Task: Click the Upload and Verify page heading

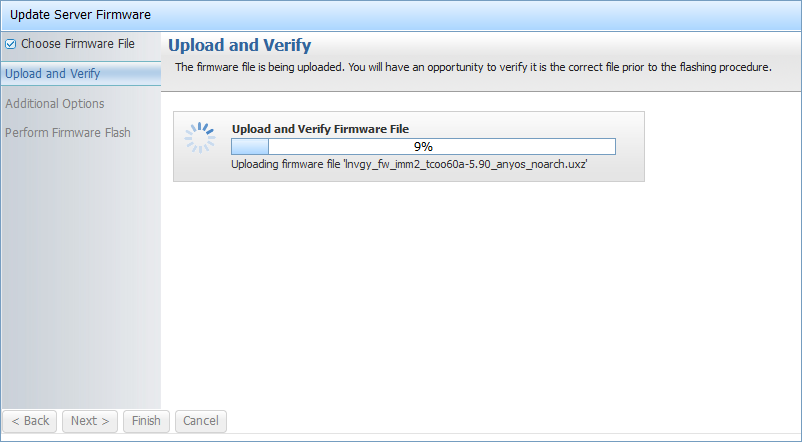Action: tap(240, 45)
